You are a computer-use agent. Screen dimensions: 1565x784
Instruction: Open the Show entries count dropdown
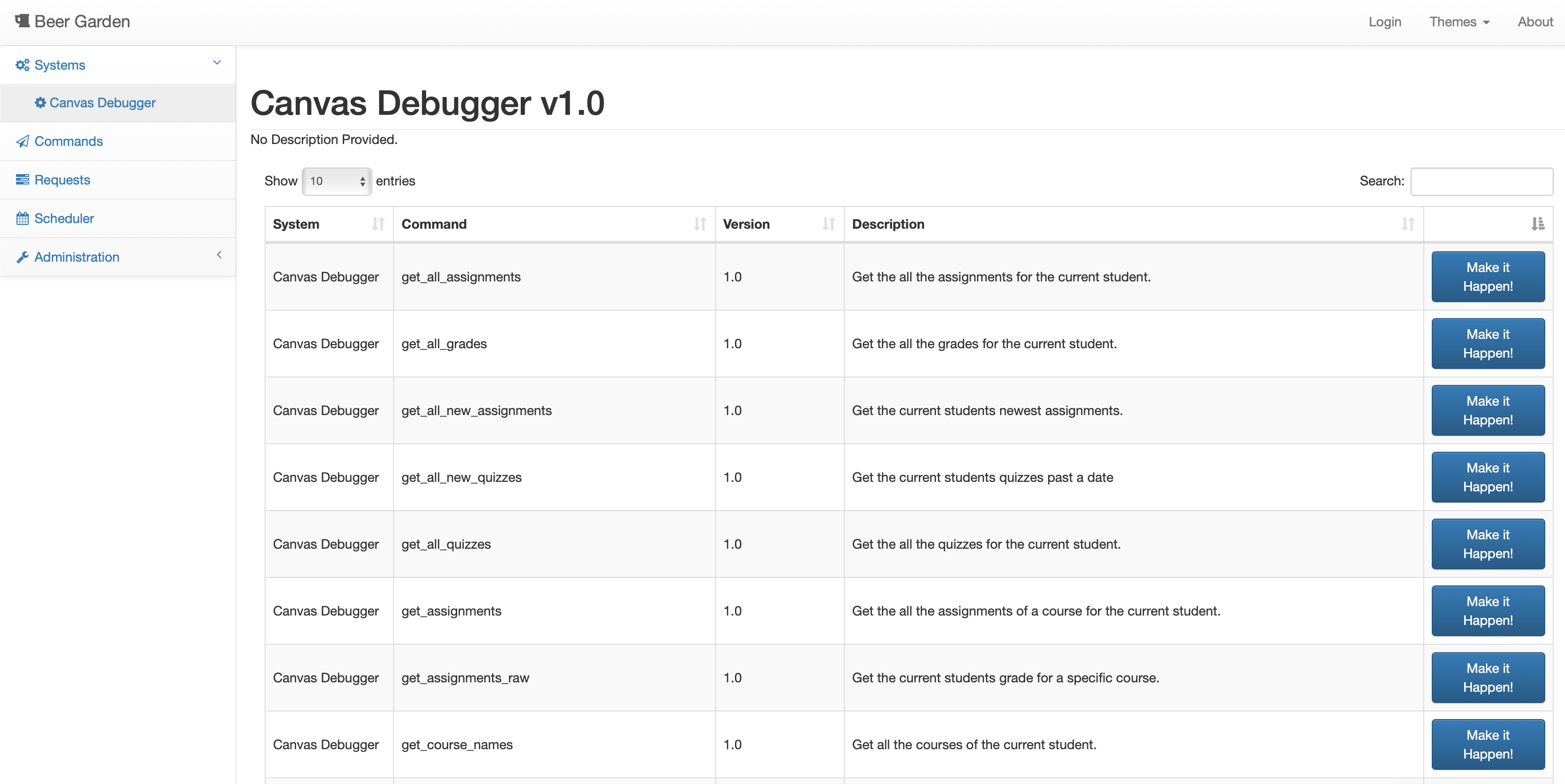pos(337,181)
